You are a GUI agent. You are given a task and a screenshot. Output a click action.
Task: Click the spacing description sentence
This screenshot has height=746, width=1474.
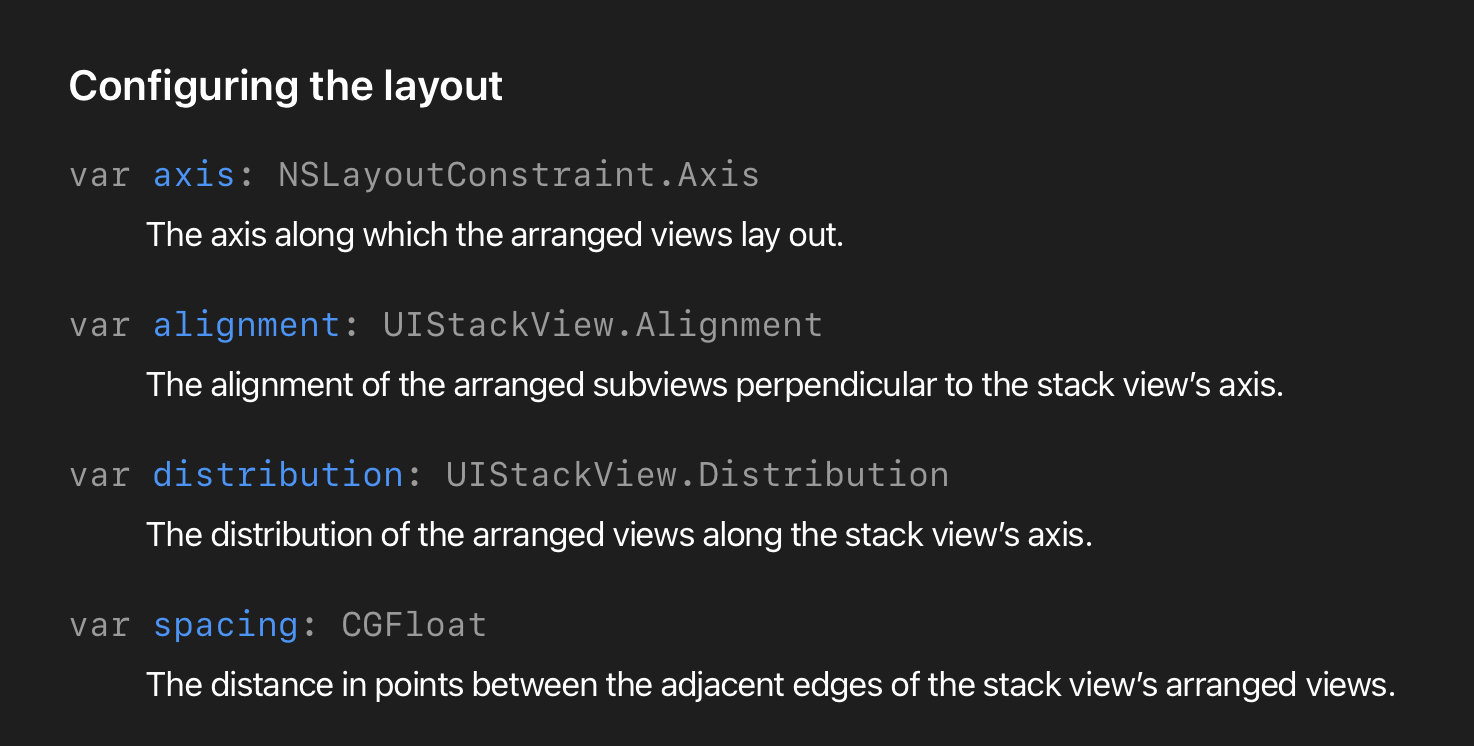point(770,685)
